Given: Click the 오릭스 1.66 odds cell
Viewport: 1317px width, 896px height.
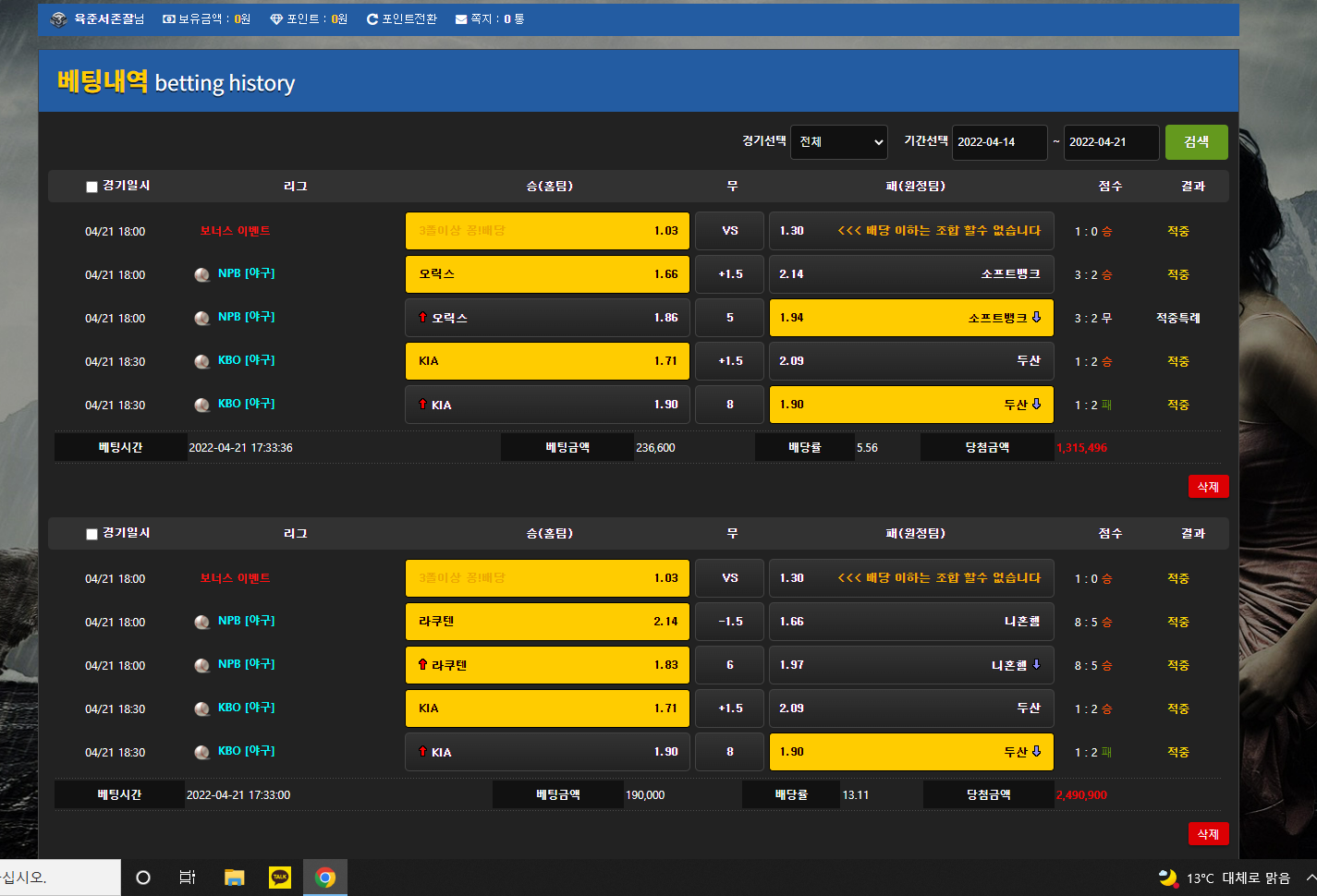Looking at the screenshot, I should pyautogui.click(x=548, y=274).
